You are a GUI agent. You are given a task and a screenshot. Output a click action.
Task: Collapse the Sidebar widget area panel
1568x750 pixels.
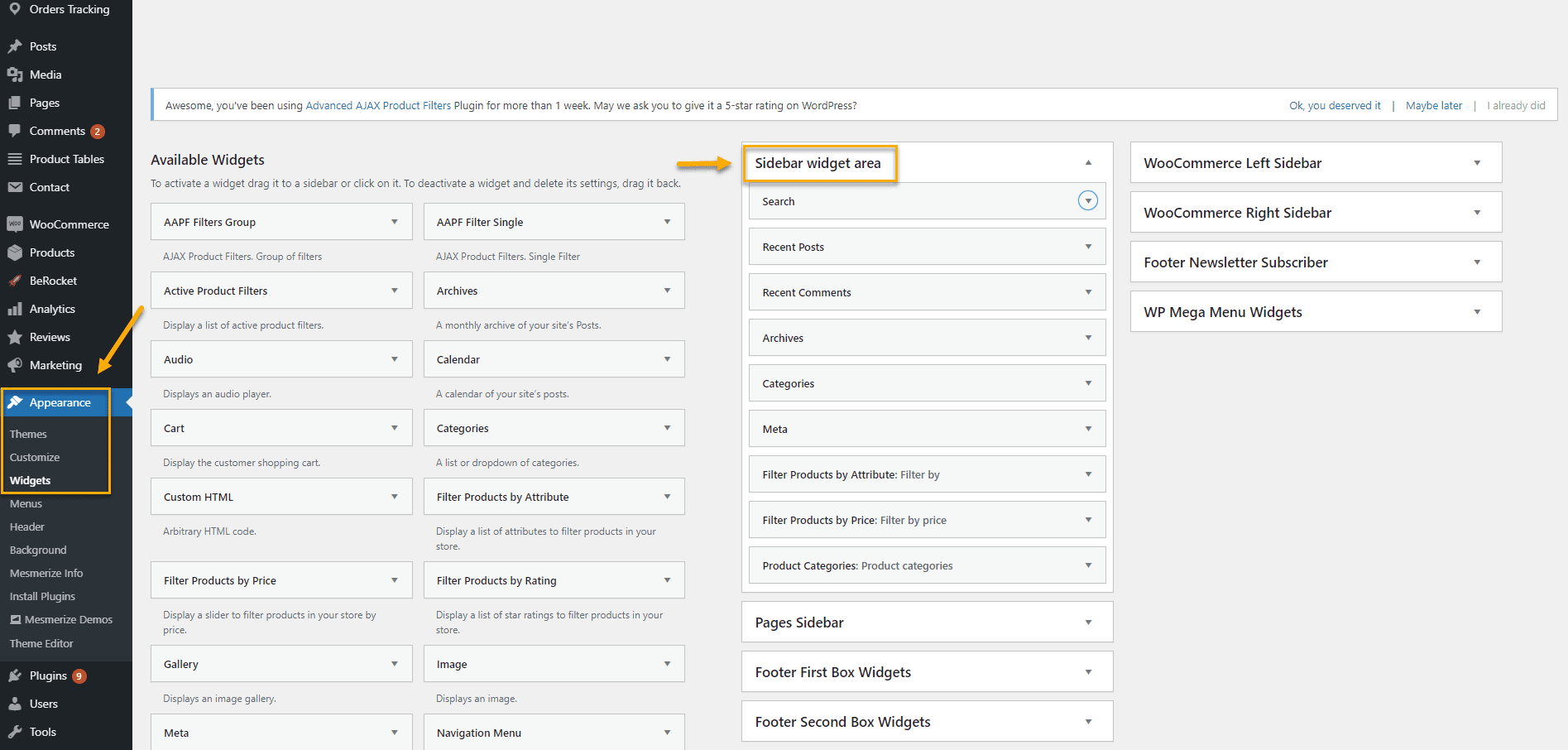(1089, 163)
